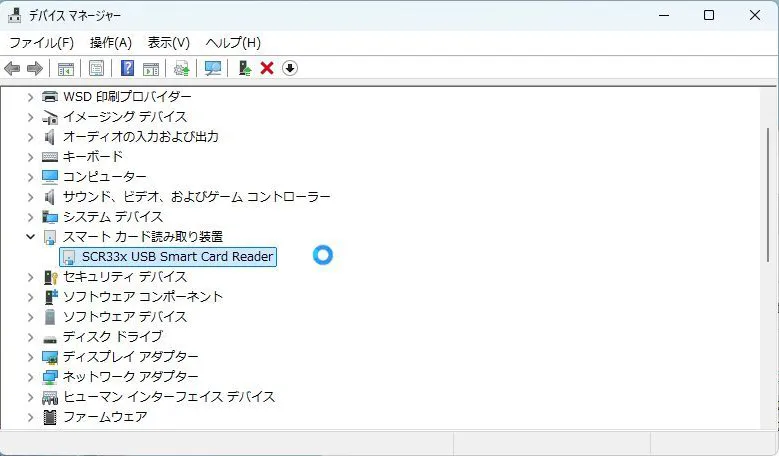Expand the ネットワーク アダプター category
Screen dimensions: 779x456
coord(30,377)
